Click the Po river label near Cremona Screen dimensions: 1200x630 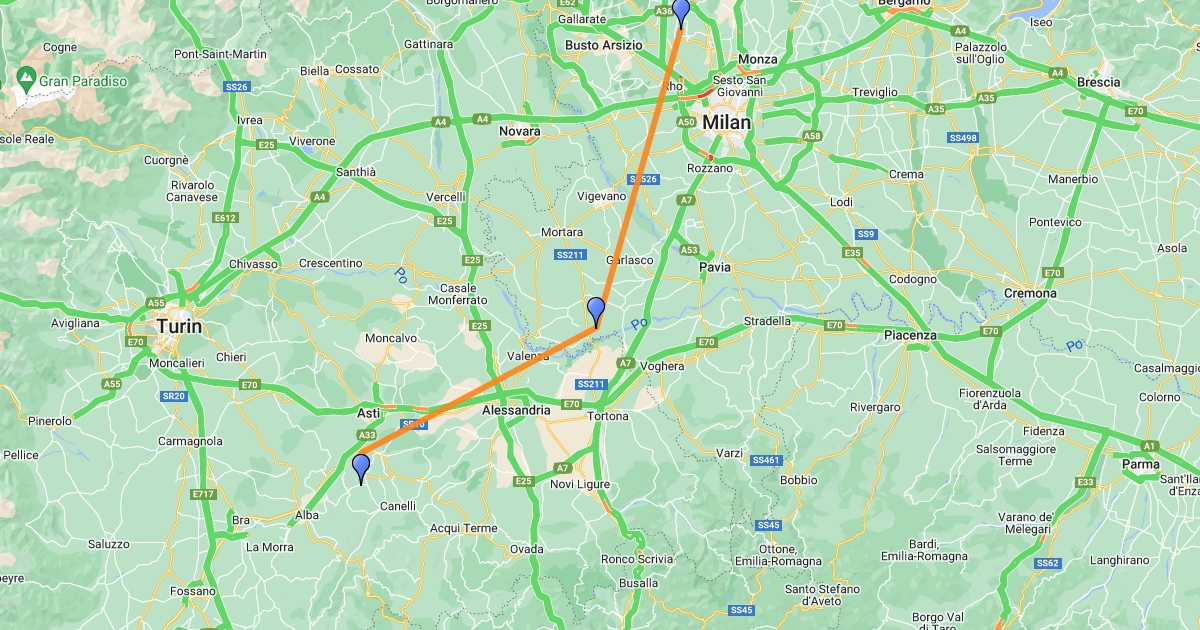point(1075,346)
